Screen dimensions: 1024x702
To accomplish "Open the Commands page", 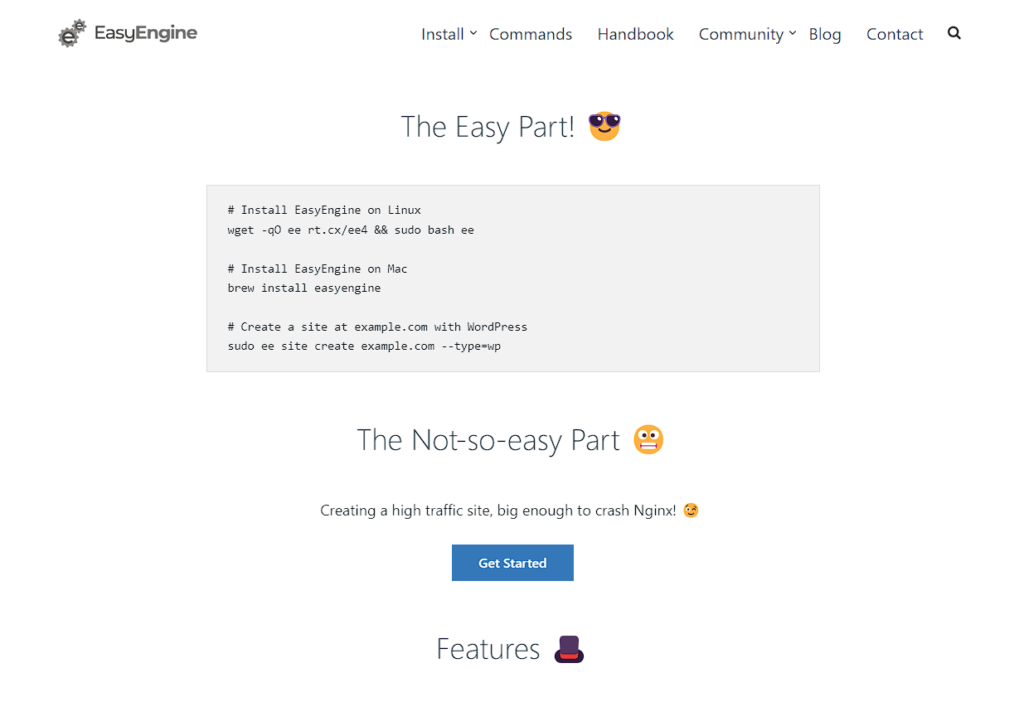I will (530, 34).
